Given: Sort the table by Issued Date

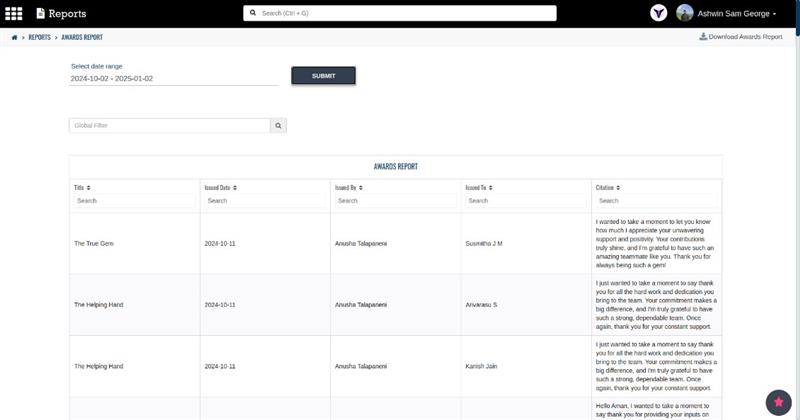Looking at the screenshot, I should point(220,187).
